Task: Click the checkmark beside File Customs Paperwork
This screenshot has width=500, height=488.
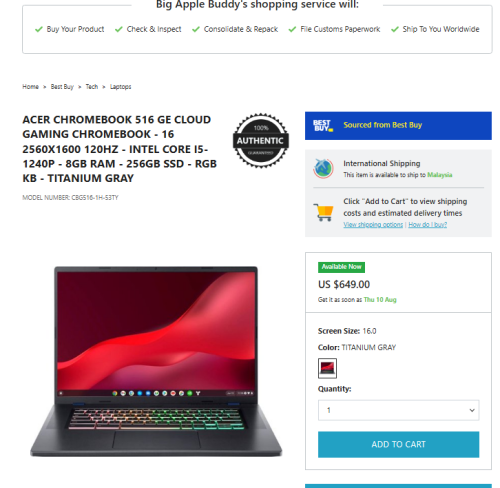Action: point(292,29)
